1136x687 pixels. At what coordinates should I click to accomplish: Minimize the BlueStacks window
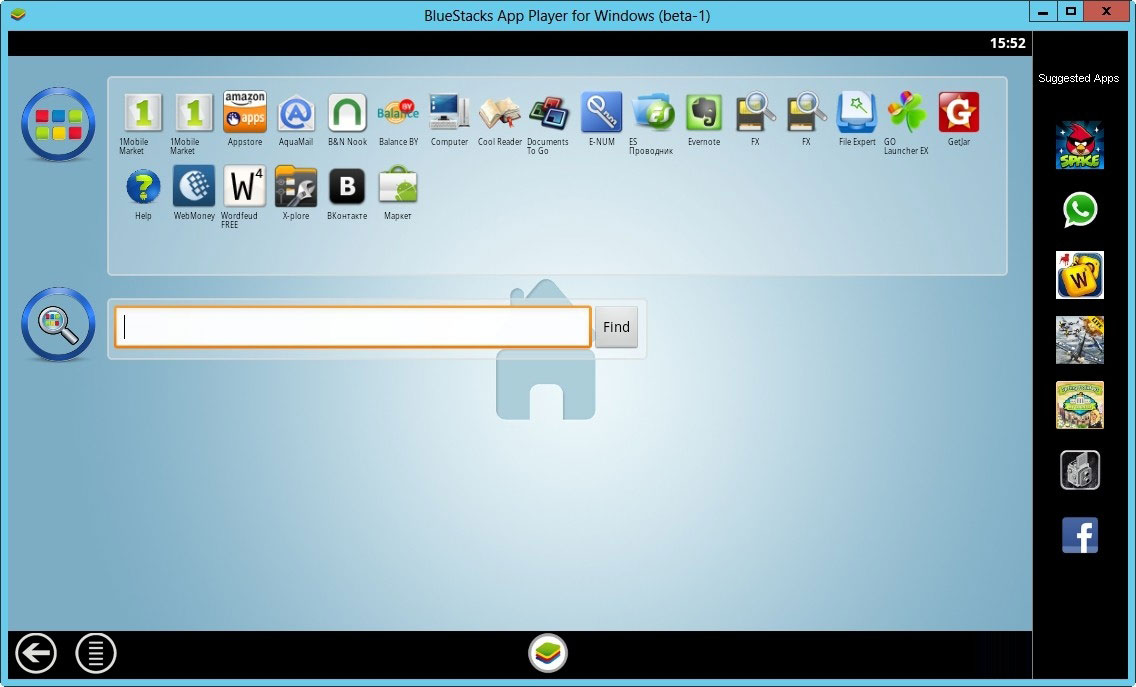tap(1043, 12)
